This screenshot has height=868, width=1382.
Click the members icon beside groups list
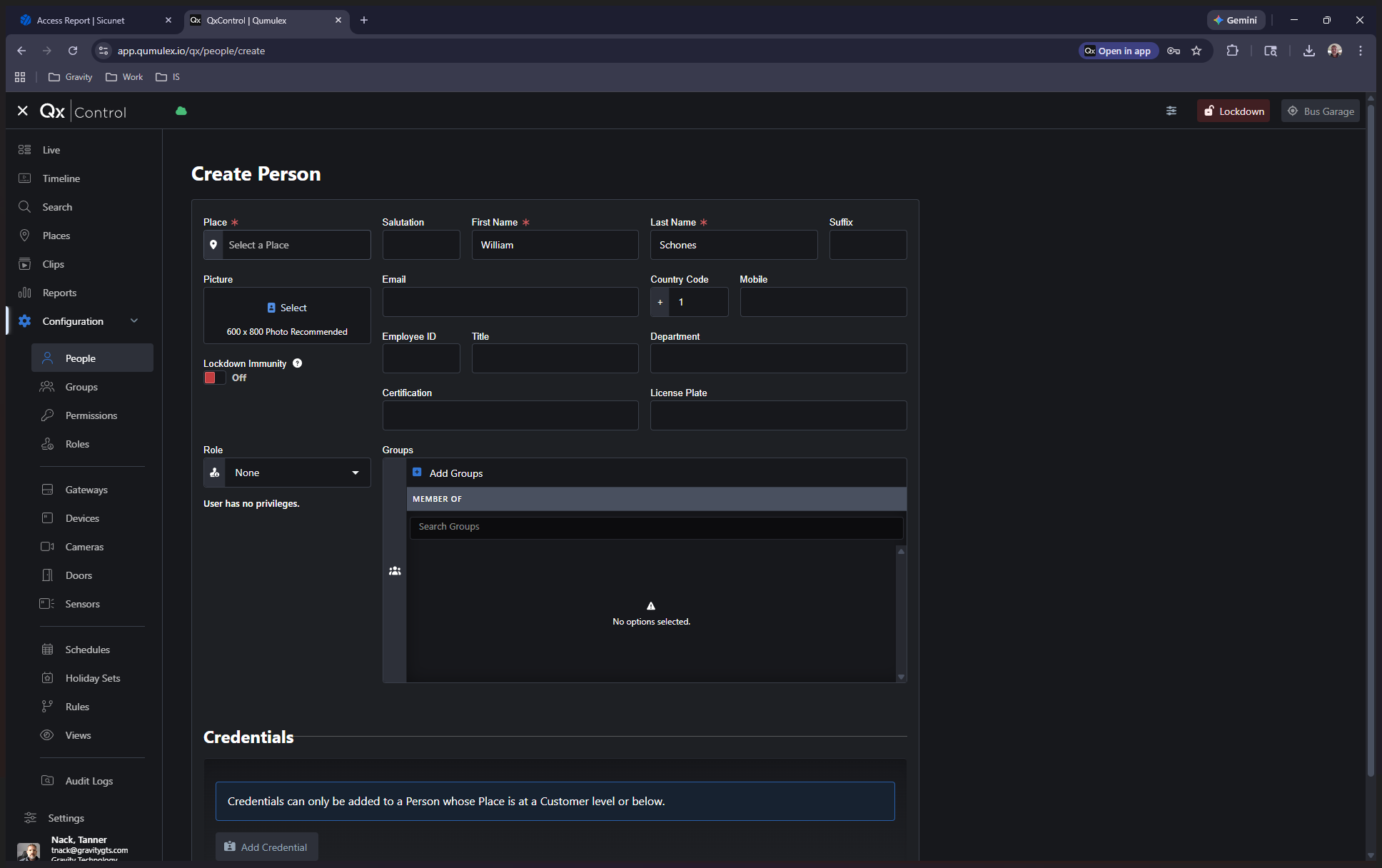point(395,570)
